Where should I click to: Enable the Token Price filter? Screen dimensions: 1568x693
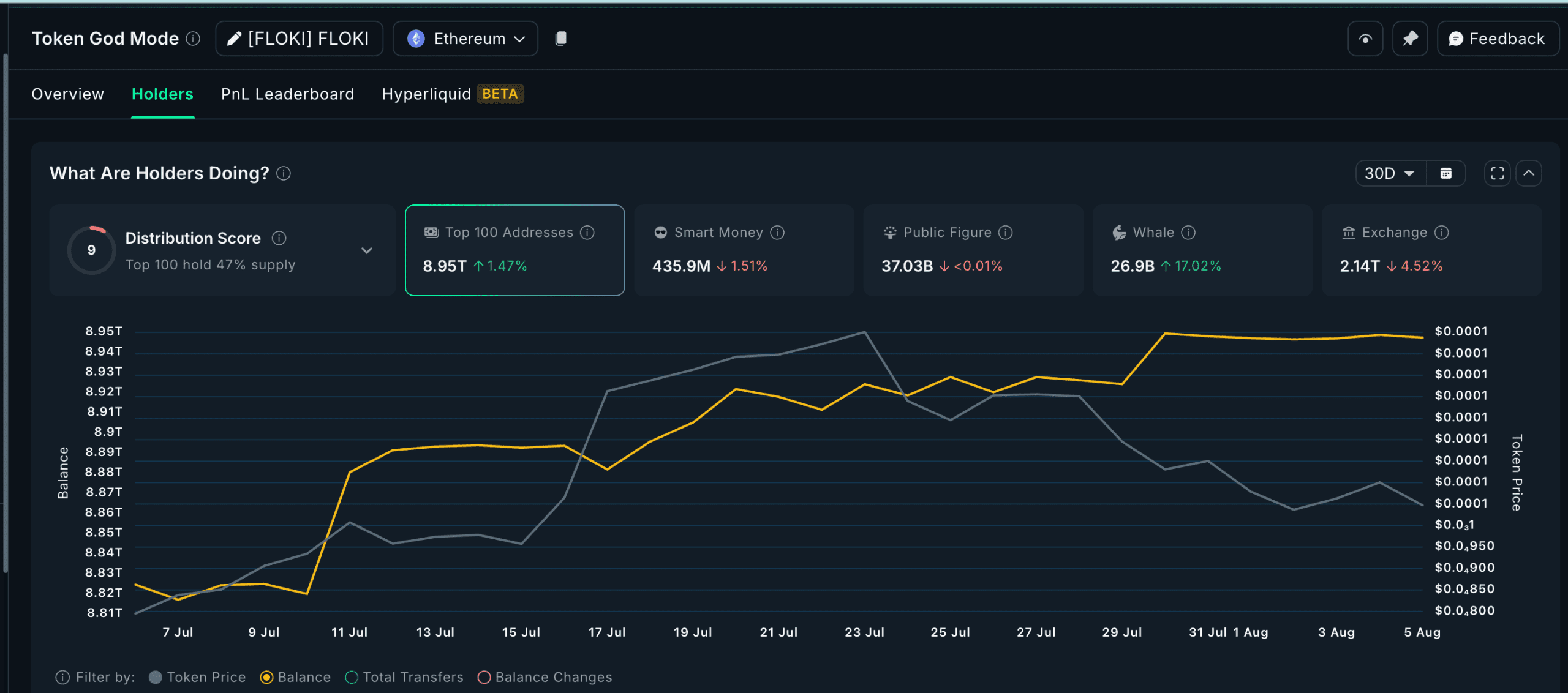click(156, 677)
